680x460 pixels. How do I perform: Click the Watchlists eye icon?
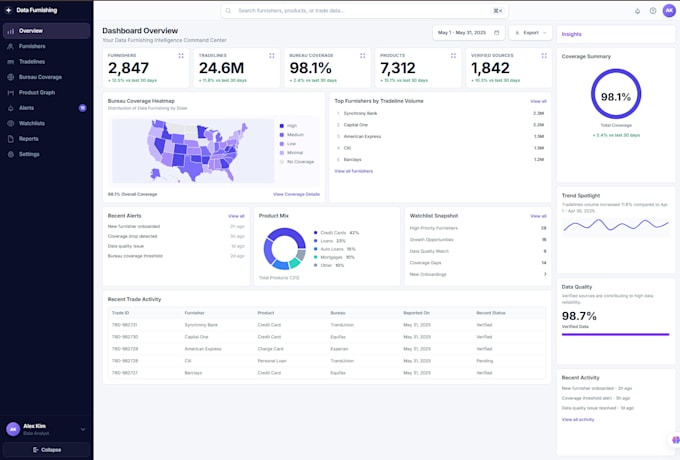point(11,124)
